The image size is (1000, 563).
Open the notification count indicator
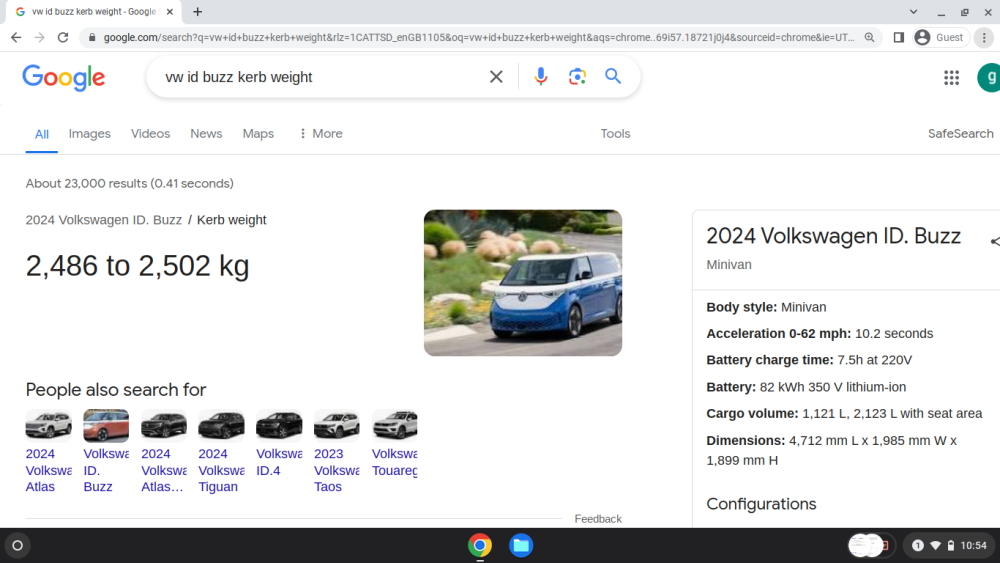coord(918,546)
